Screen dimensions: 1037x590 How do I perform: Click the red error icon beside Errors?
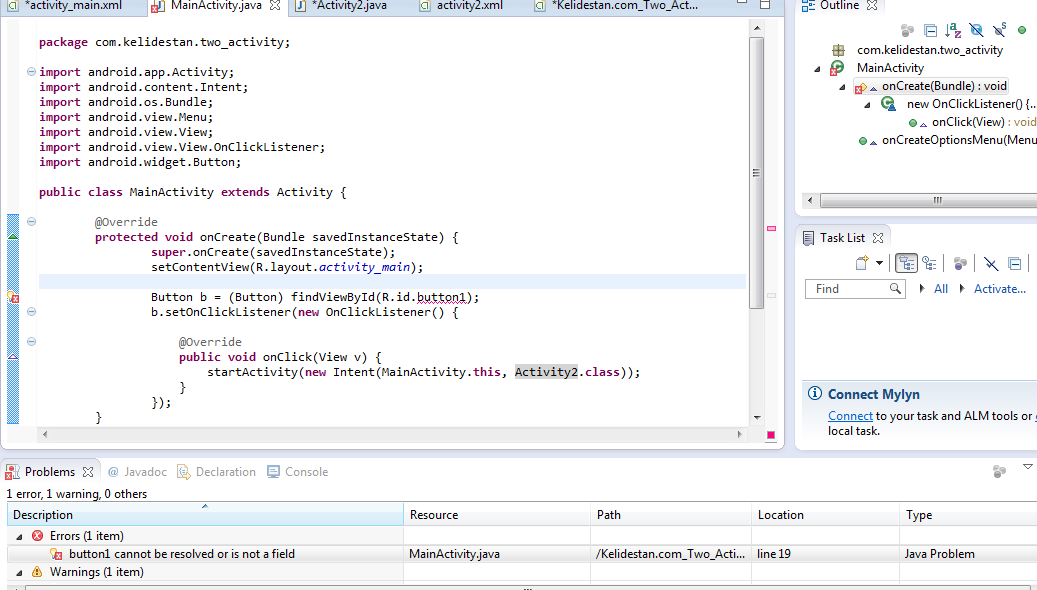coord(37,536)
